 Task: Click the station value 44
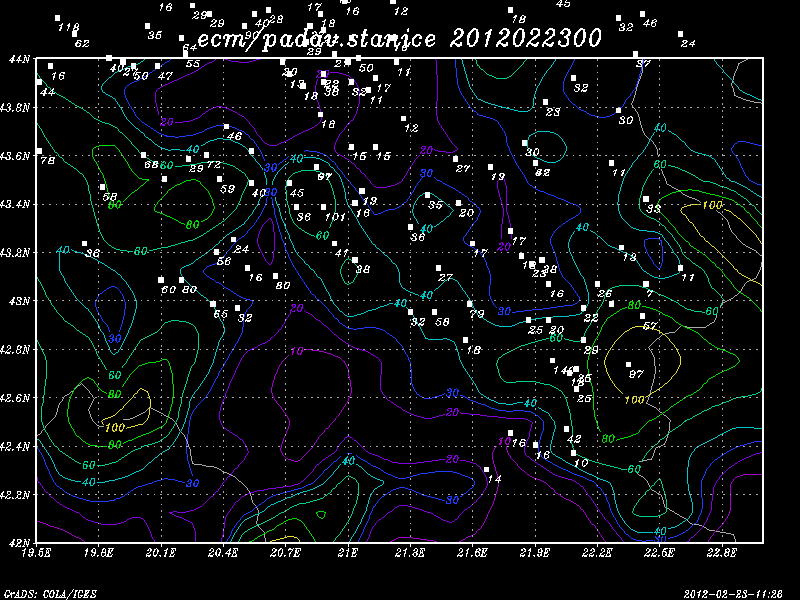[x=47, y=92]
